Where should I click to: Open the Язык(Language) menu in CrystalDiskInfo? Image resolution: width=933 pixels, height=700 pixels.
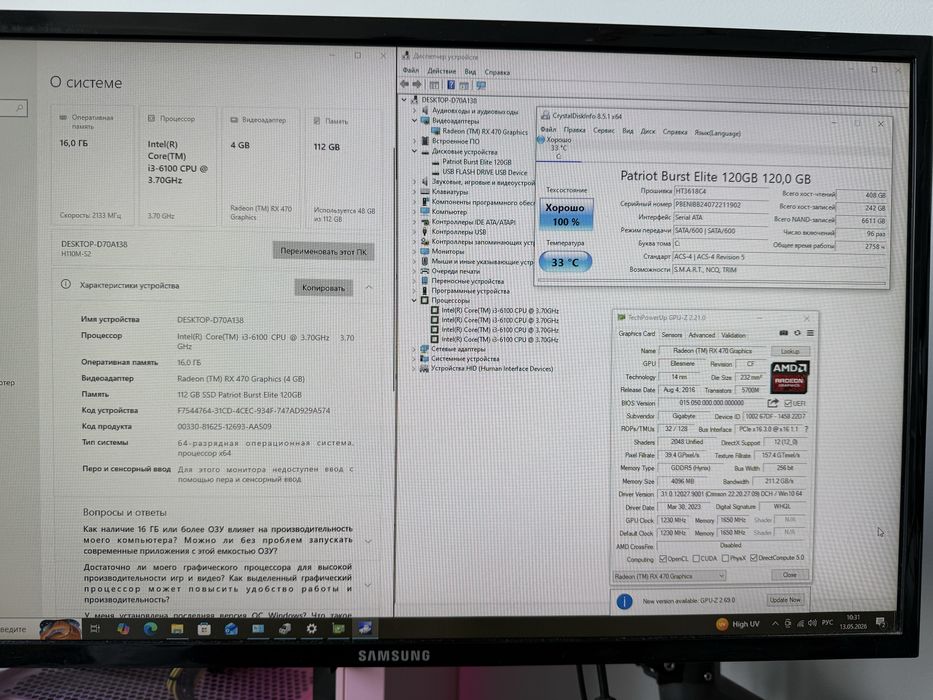717,133
